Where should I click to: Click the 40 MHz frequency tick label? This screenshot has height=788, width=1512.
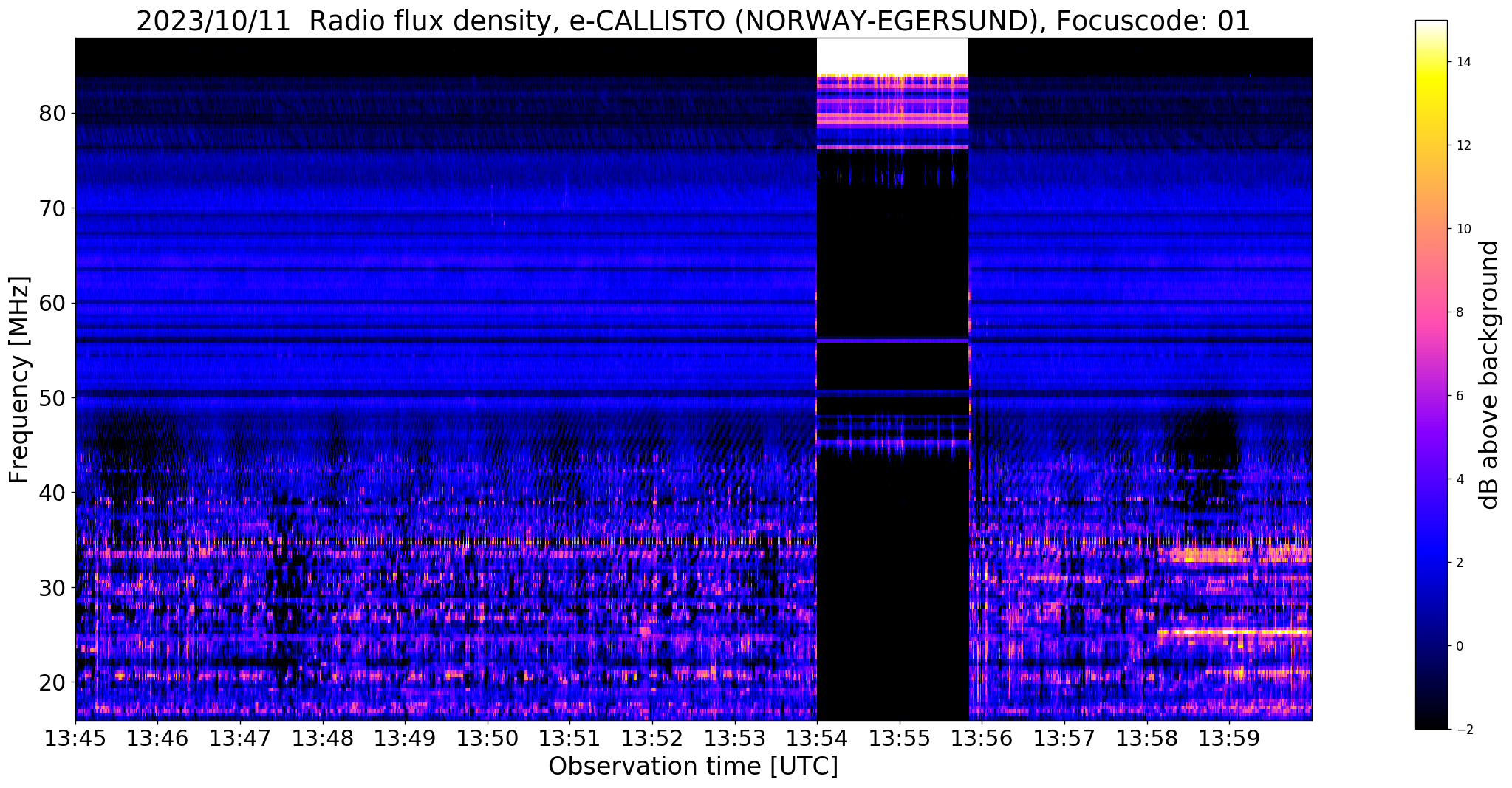pos(53,493)
